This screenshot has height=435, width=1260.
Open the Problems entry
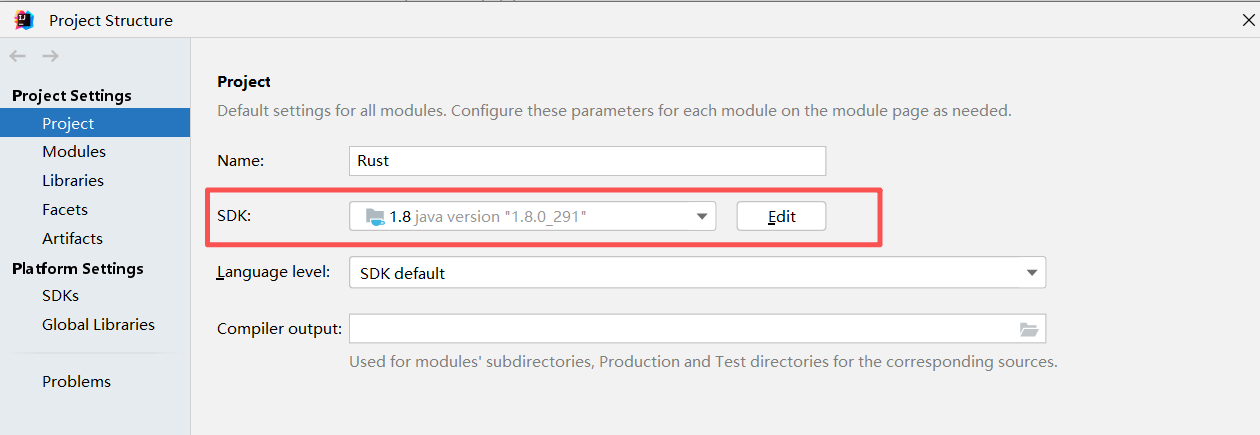tap(76, 382)
